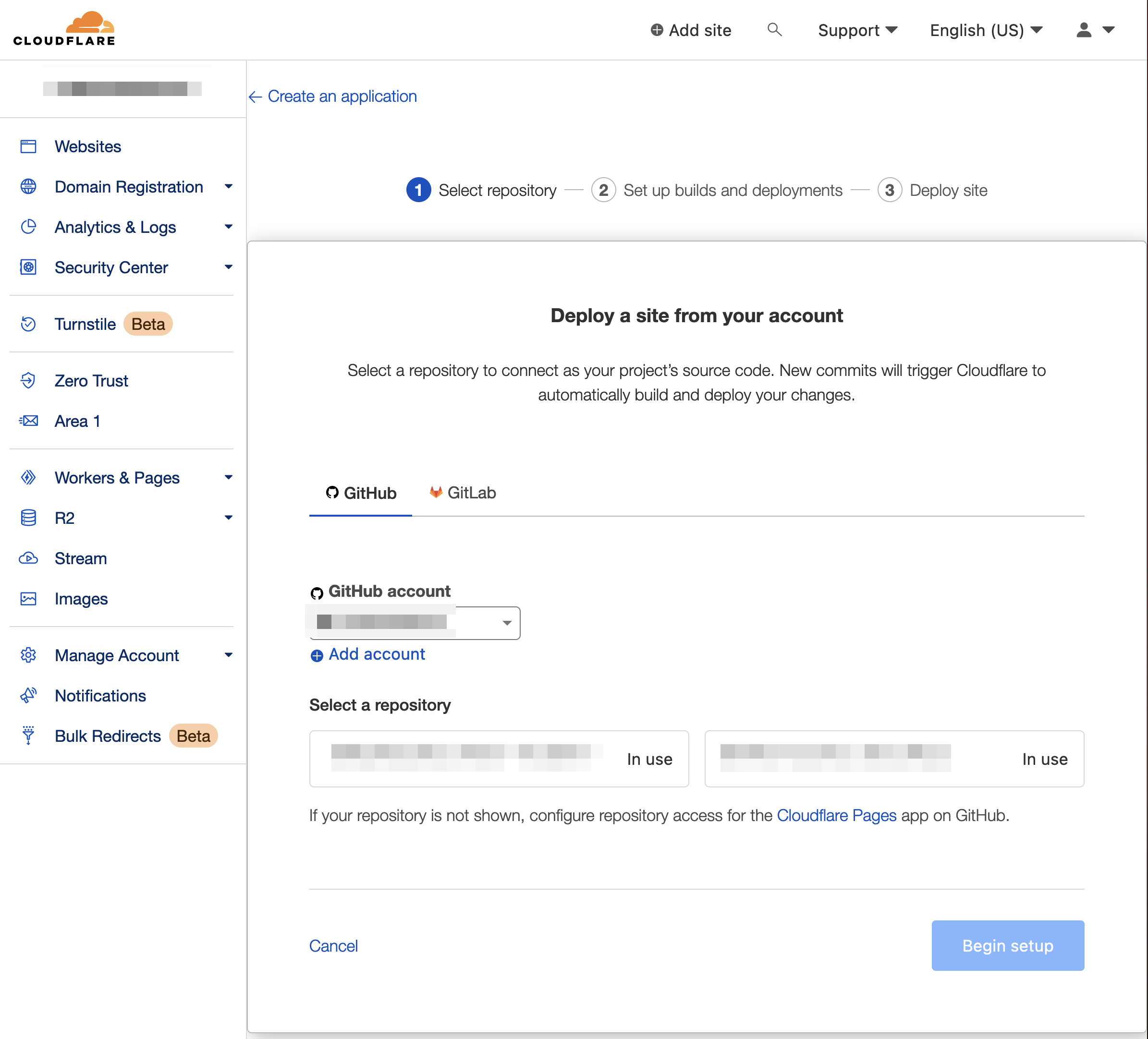Open Zero Trust in sidebar

click(x=91, y=380)
